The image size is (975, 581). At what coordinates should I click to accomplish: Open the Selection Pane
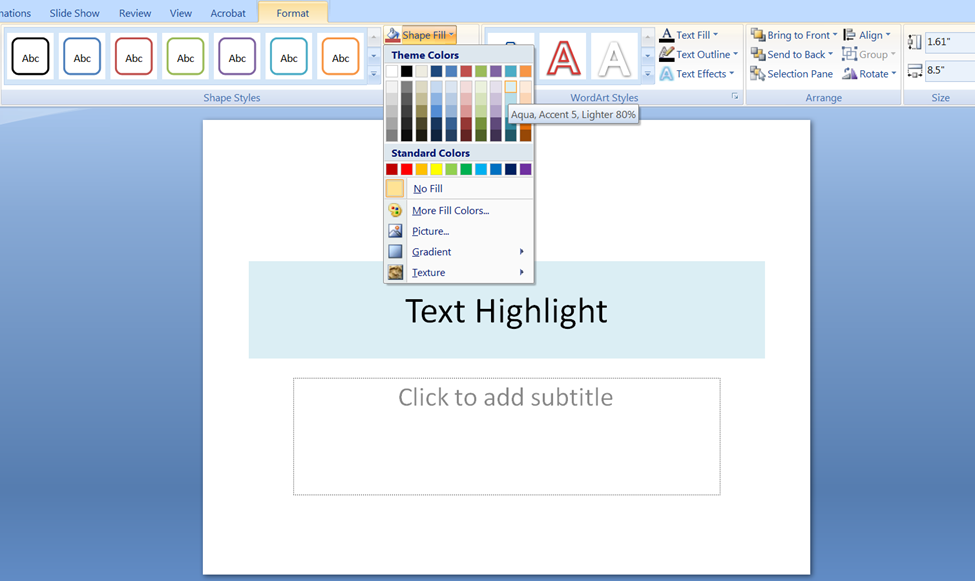tap(790, 73)
